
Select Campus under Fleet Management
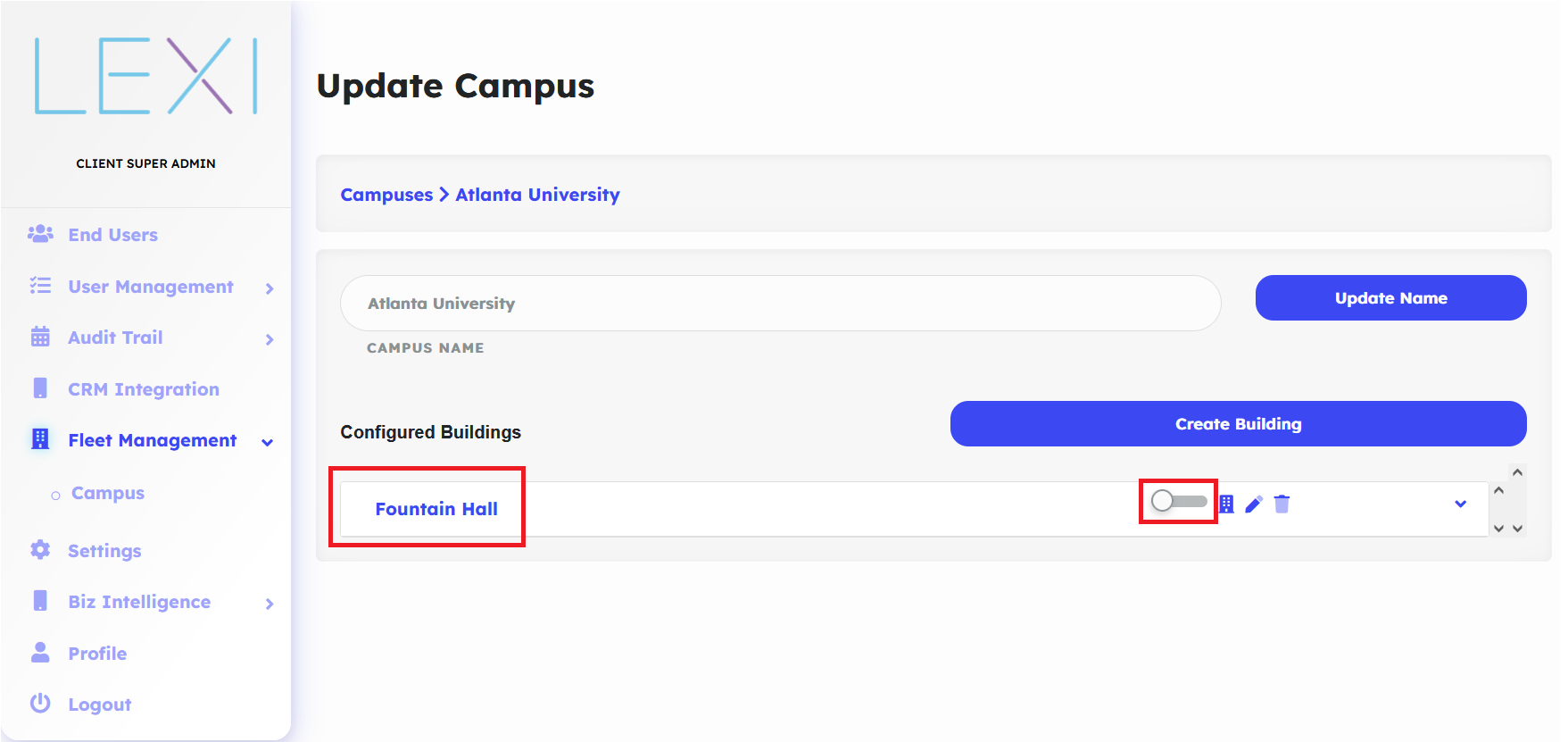(x=107, y=493)
